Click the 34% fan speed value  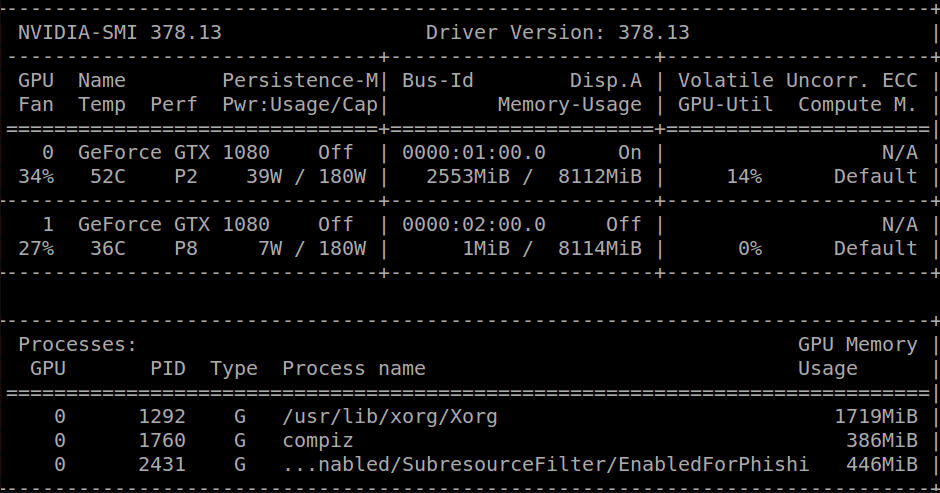point(36,176)
